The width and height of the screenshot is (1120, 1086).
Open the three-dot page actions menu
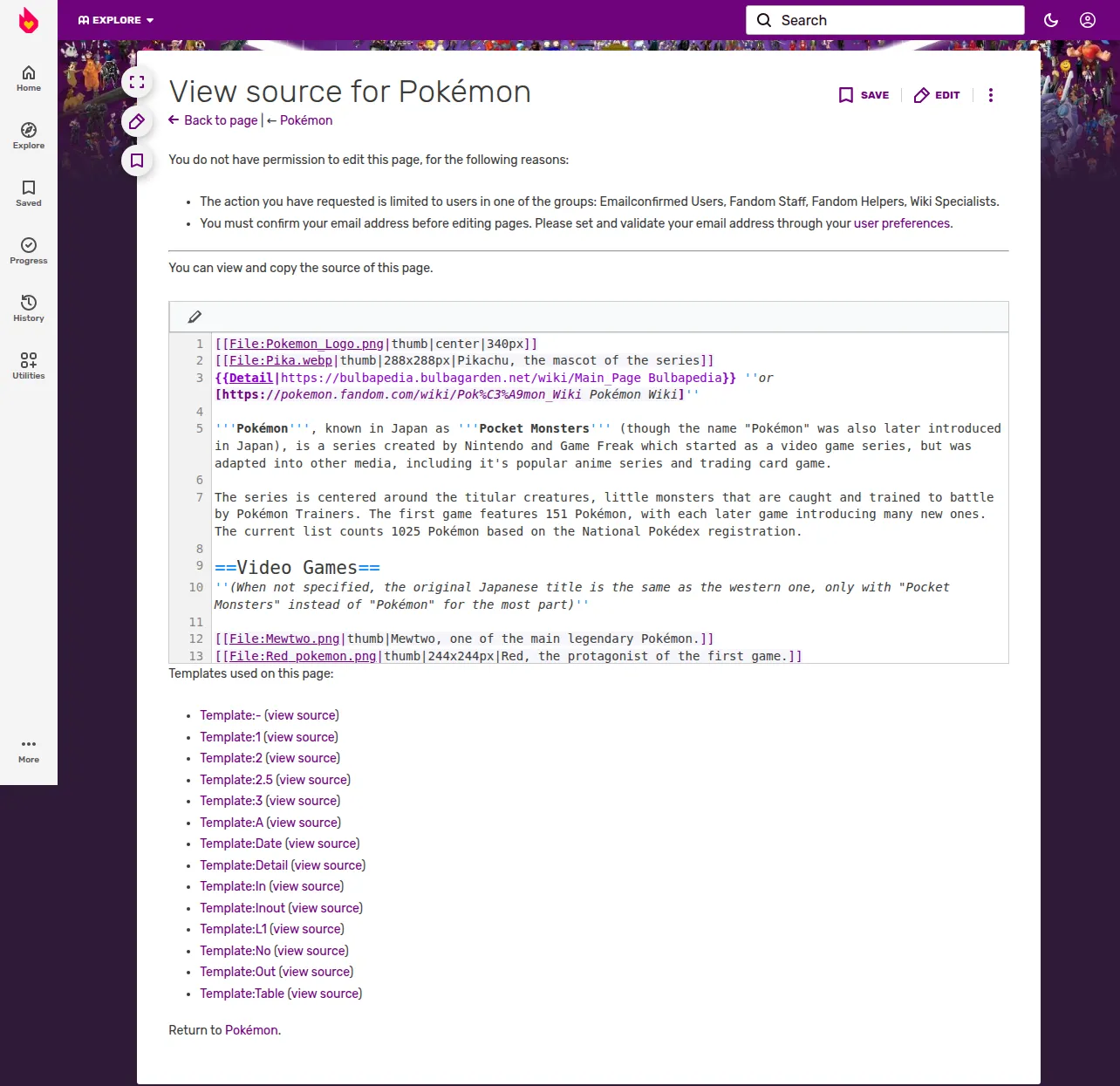point(991,95)
